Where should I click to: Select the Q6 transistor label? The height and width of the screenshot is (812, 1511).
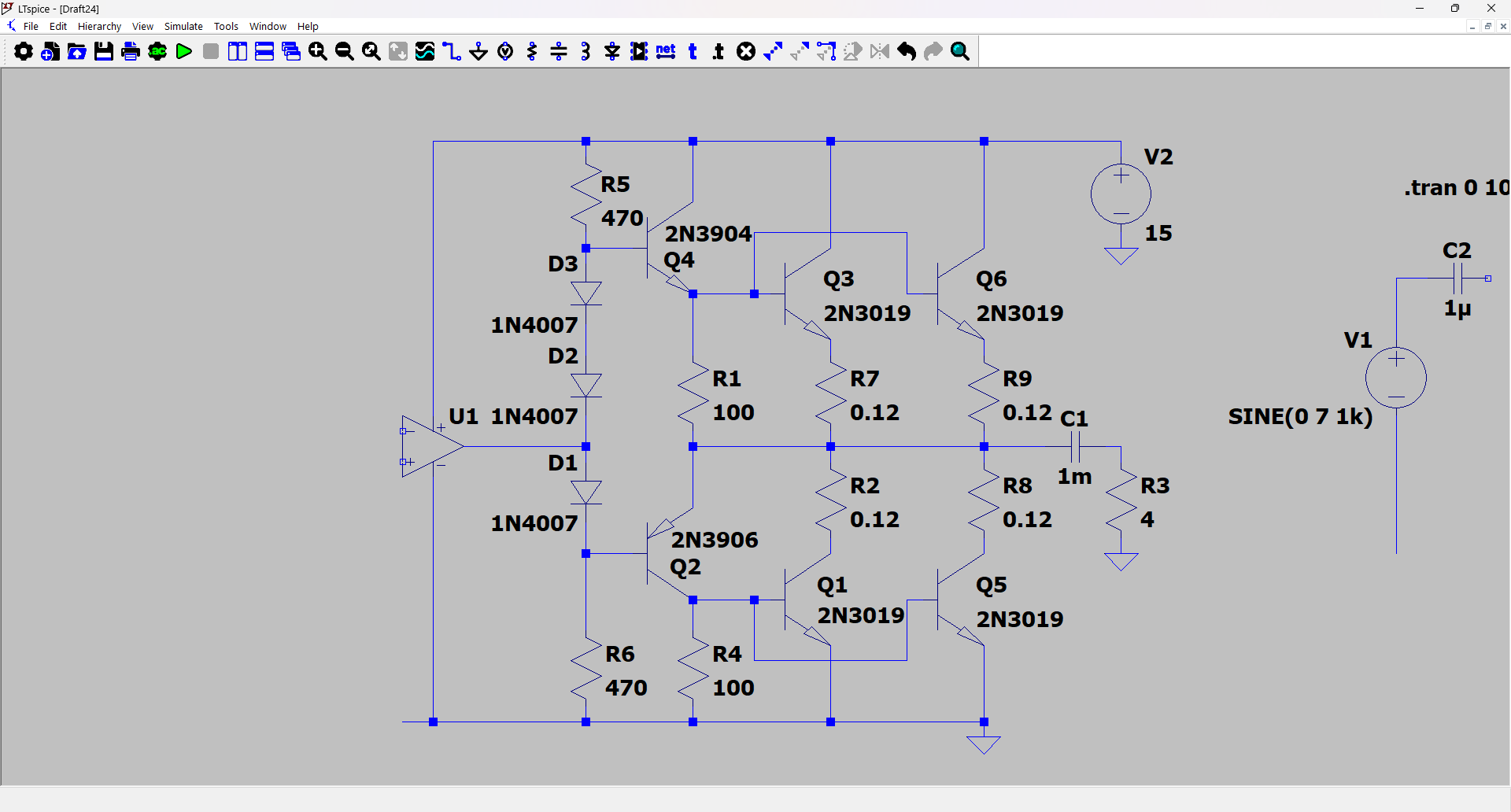coord(992,279)
